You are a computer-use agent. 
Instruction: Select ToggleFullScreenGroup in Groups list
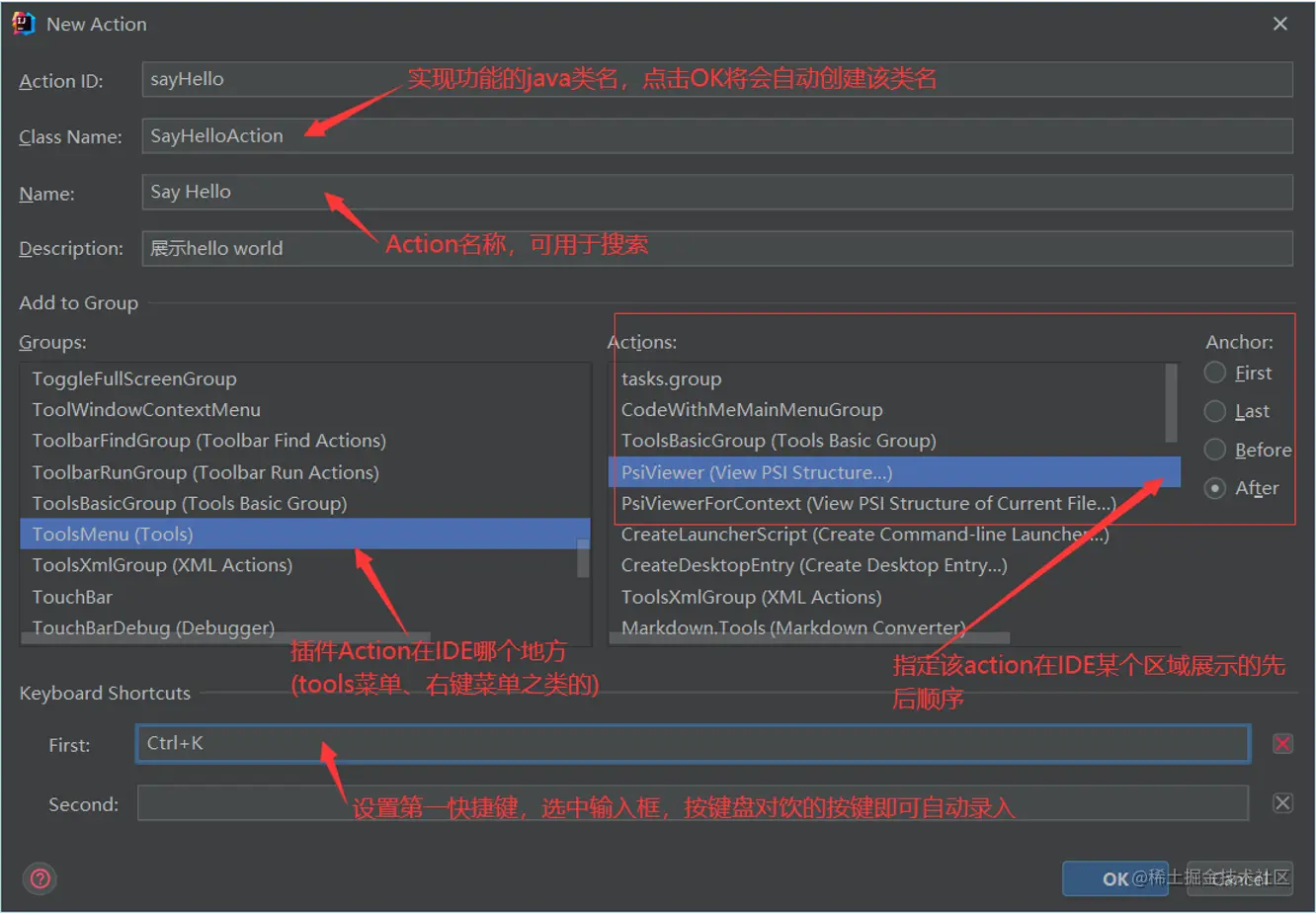pos(305,378)
